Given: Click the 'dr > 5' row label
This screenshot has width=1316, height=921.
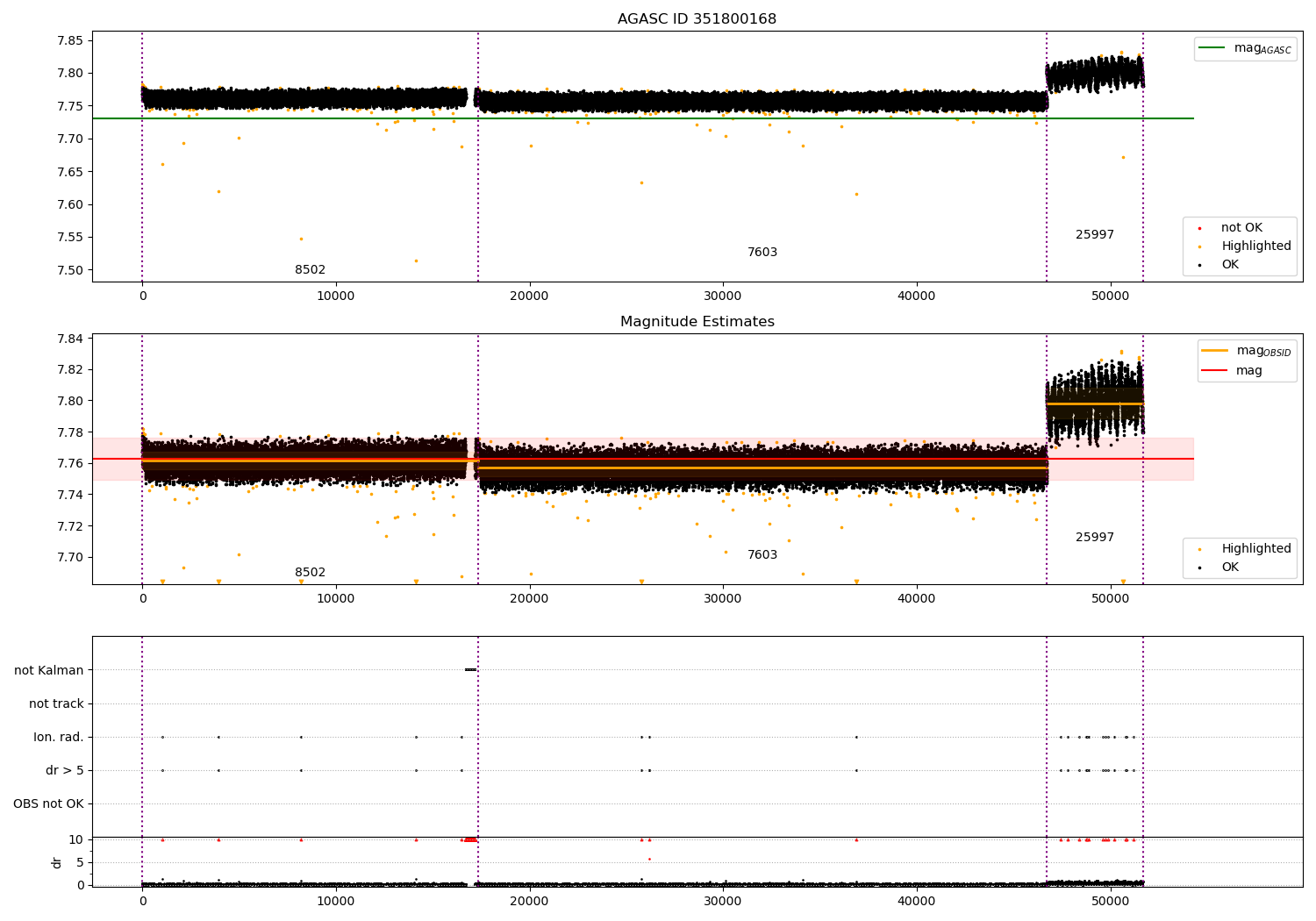Looking at the screenshot, I should (65, 770).
